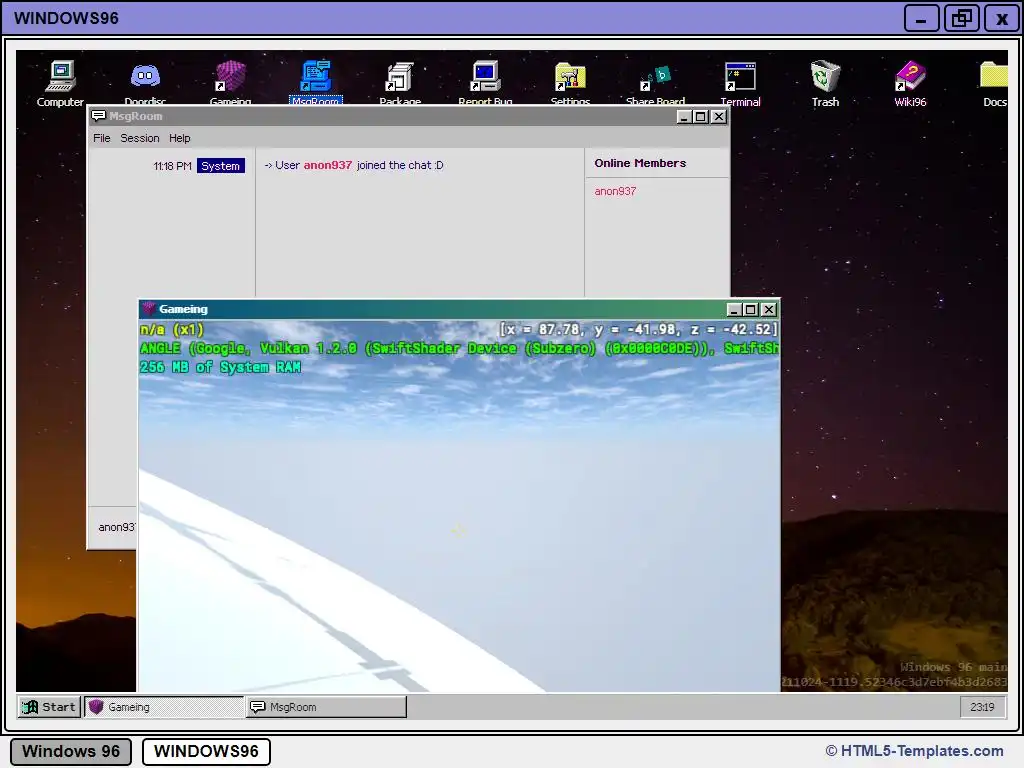Click the 256 MB of System RAM text
The width and height of the screenshot is (1024, 768).
220,367
